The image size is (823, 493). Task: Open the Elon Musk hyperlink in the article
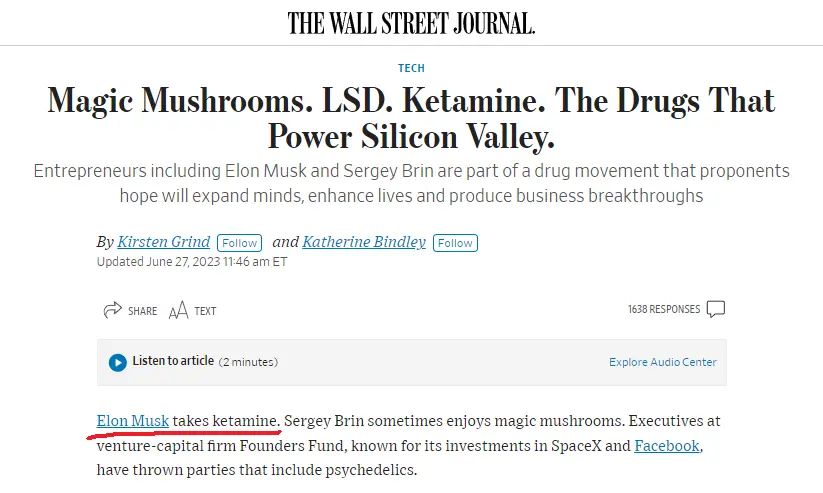tap(133, 421)
